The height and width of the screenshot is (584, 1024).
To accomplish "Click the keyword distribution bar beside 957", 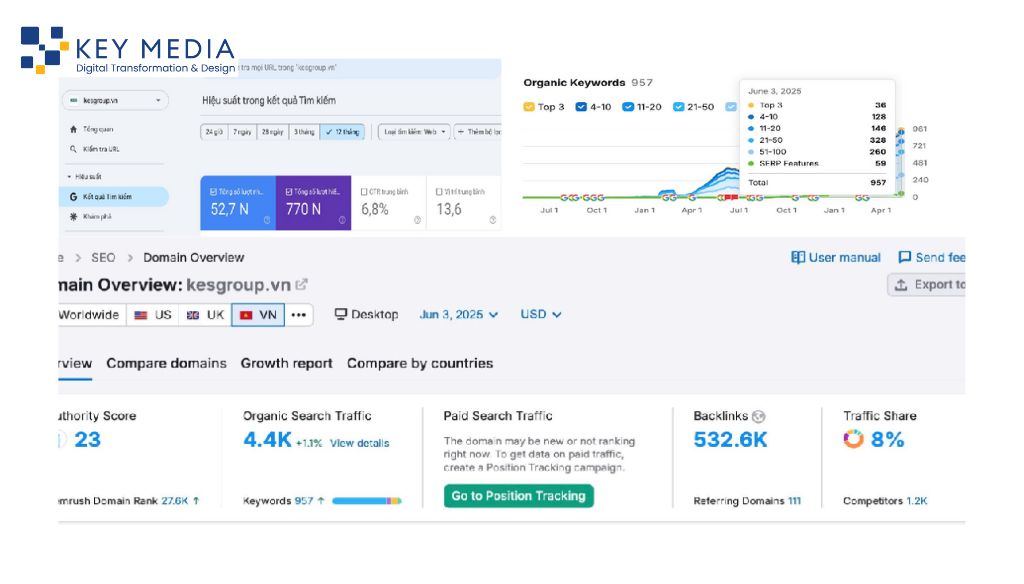I will click(x=366, y=501).
